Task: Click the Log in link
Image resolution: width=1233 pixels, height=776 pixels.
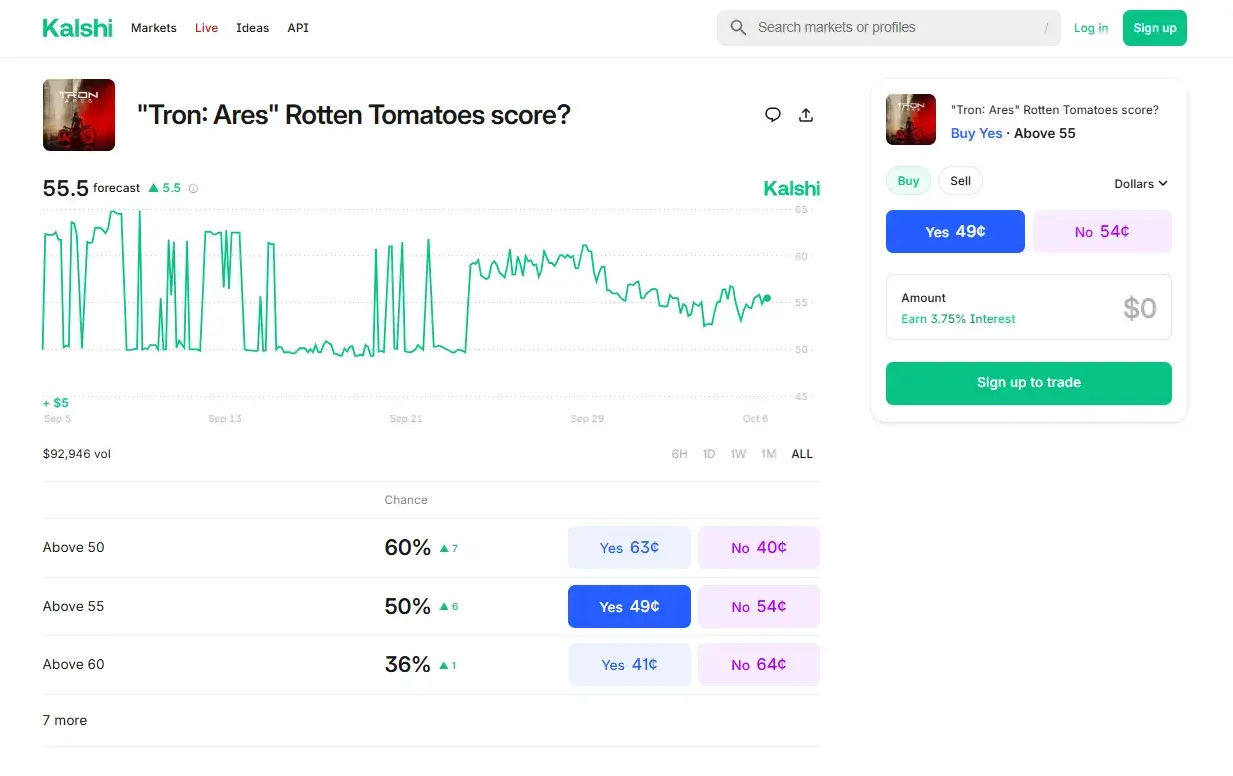Action: 1090,28
